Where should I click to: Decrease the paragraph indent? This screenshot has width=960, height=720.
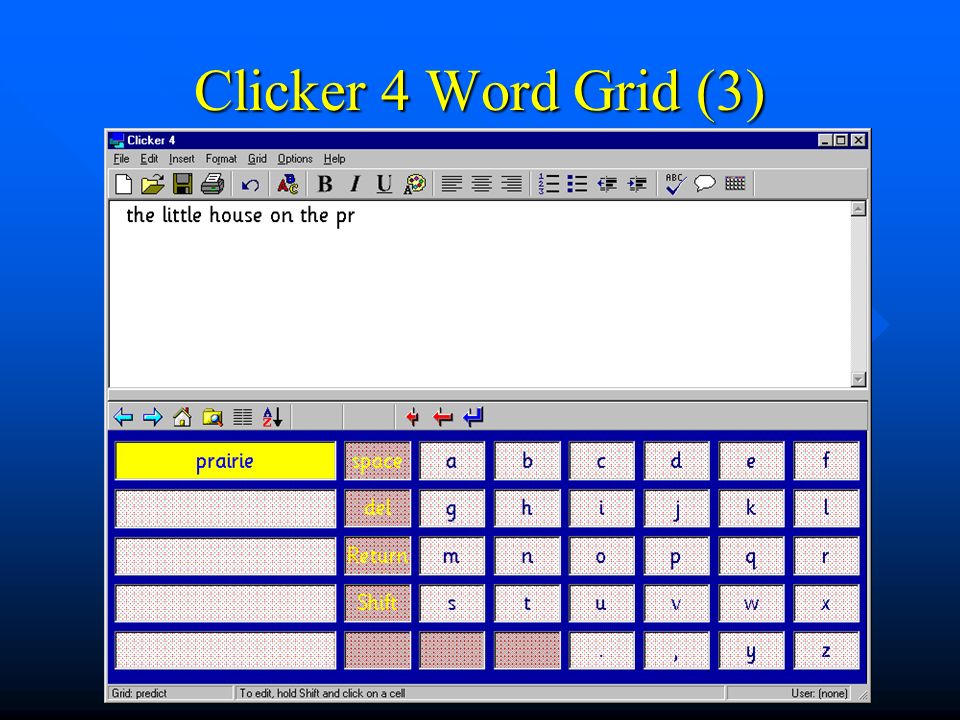(x=607, y=184)
